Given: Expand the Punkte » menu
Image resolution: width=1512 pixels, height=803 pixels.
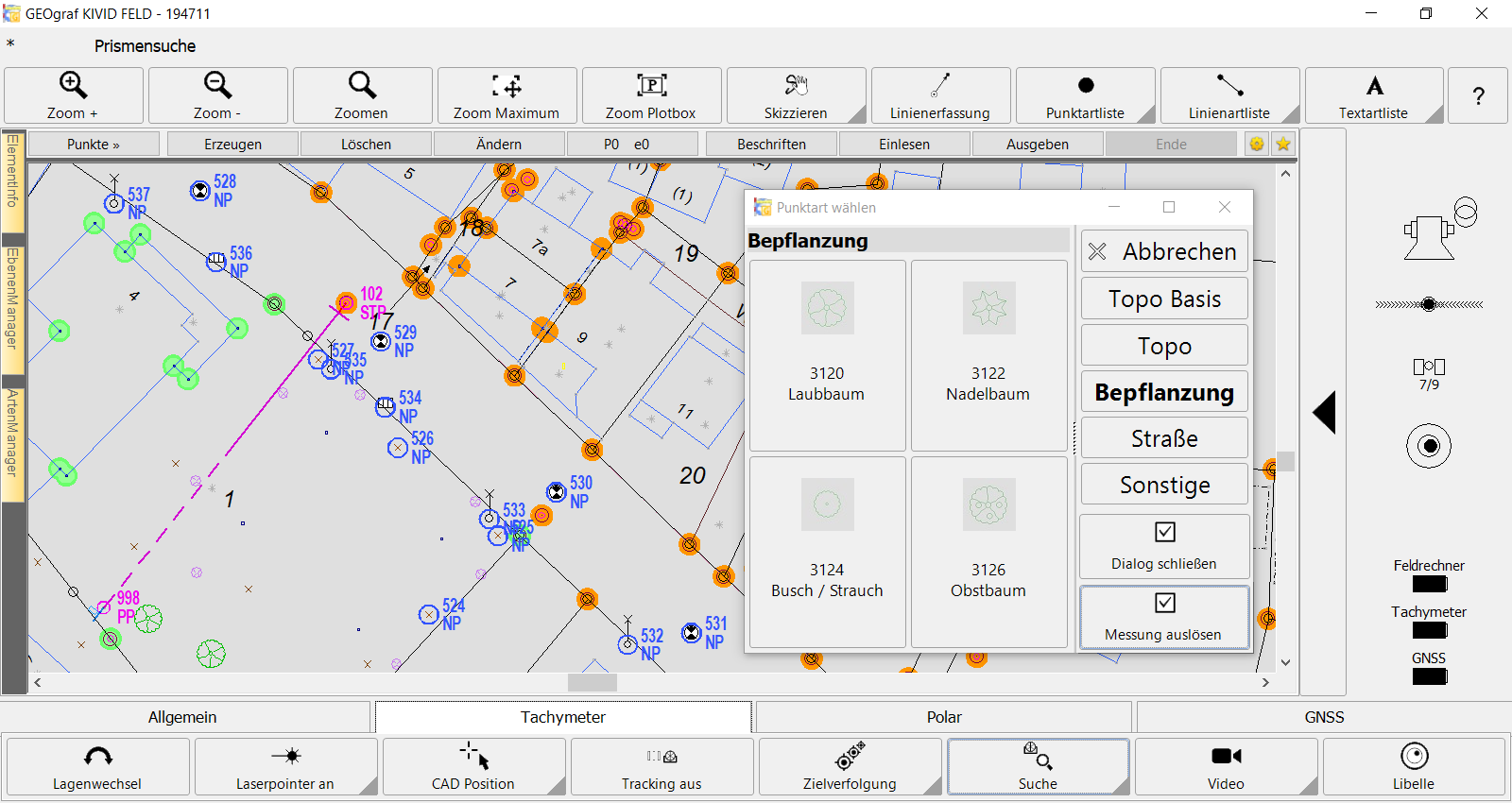Looking at the screenshot, I should tap(94, 145).
